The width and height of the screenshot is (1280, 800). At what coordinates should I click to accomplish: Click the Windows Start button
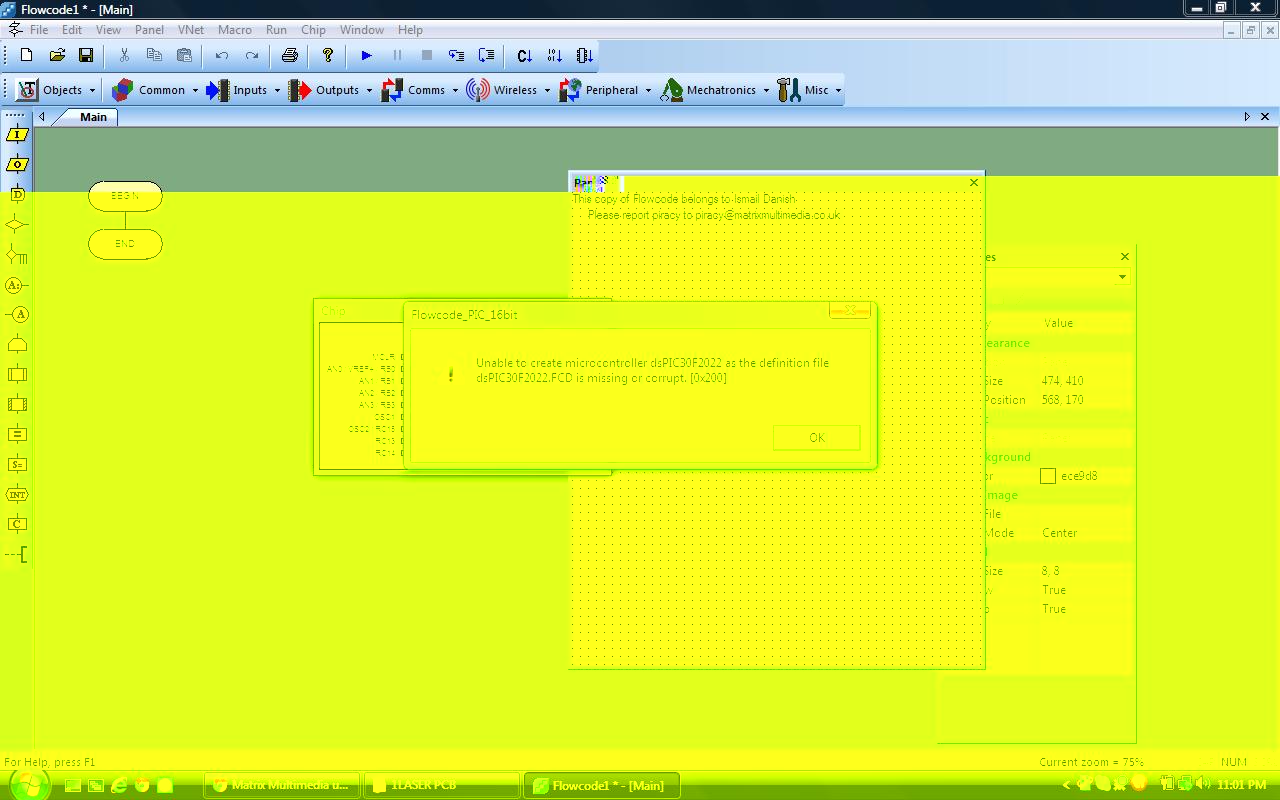[x=28, y=785]
